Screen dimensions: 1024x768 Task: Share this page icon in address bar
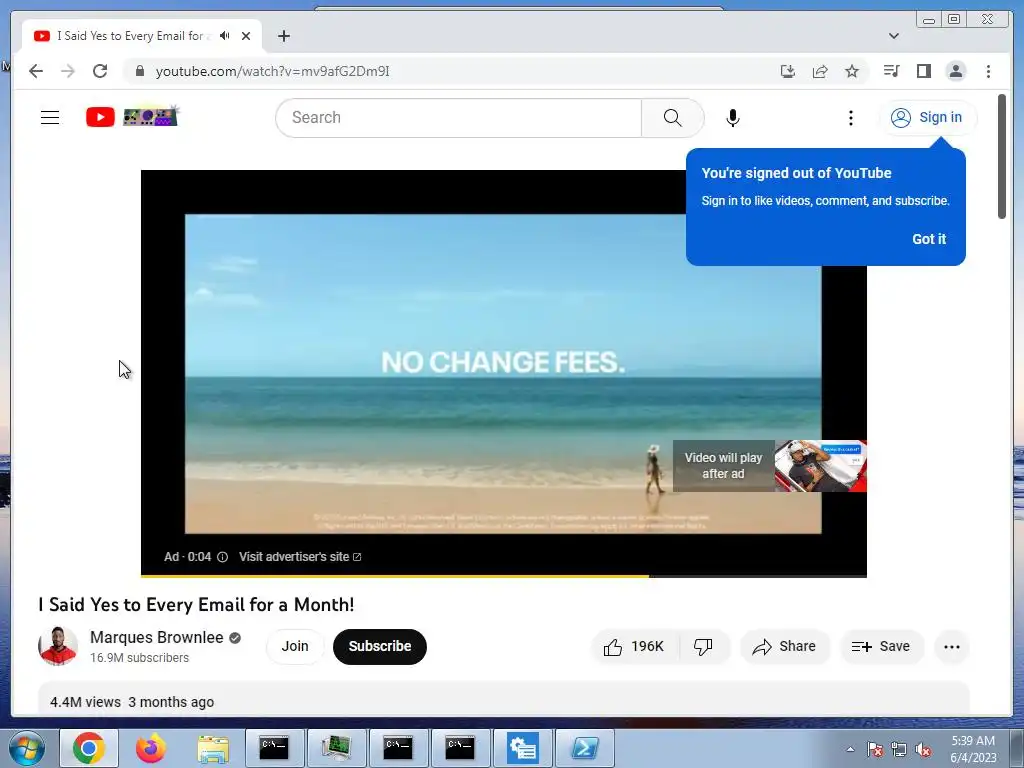(x=820, y=71)
